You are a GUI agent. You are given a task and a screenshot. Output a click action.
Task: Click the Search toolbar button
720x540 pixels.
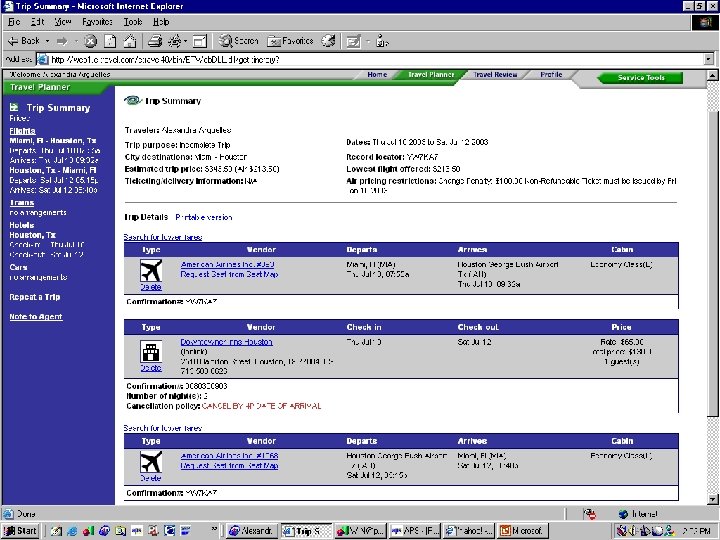tap(238, 41)
